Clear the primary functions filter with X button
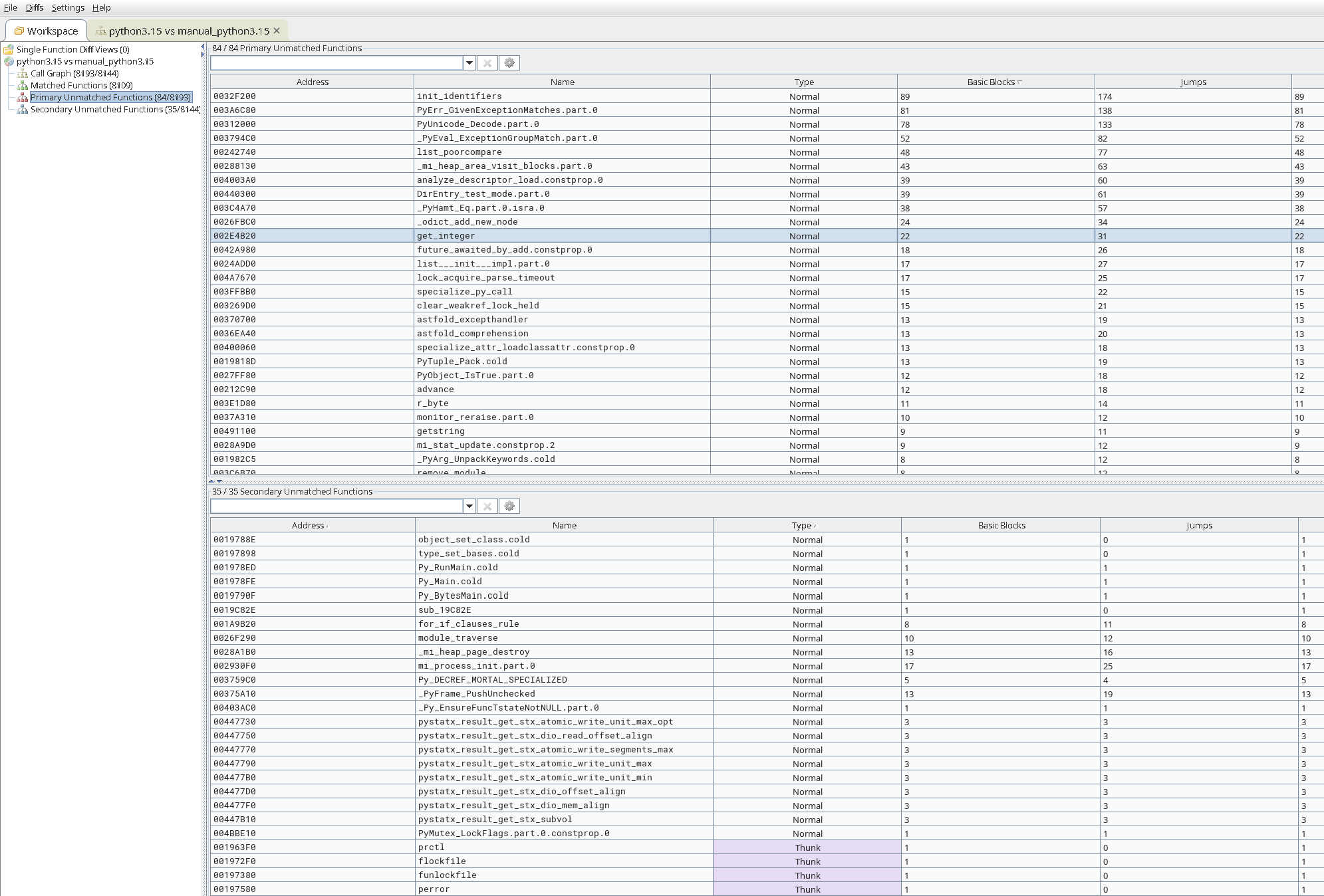The height and width of the screenshot is (896, 1324). 487,62
